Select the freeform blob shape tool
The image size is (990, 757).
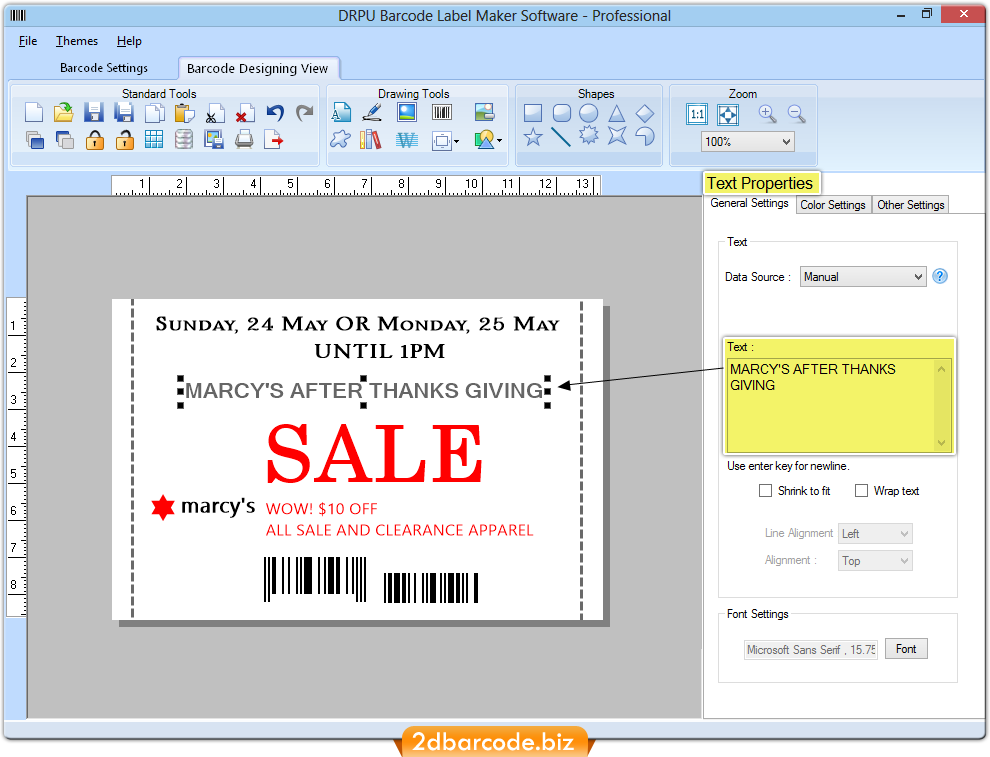pos(340,140)
